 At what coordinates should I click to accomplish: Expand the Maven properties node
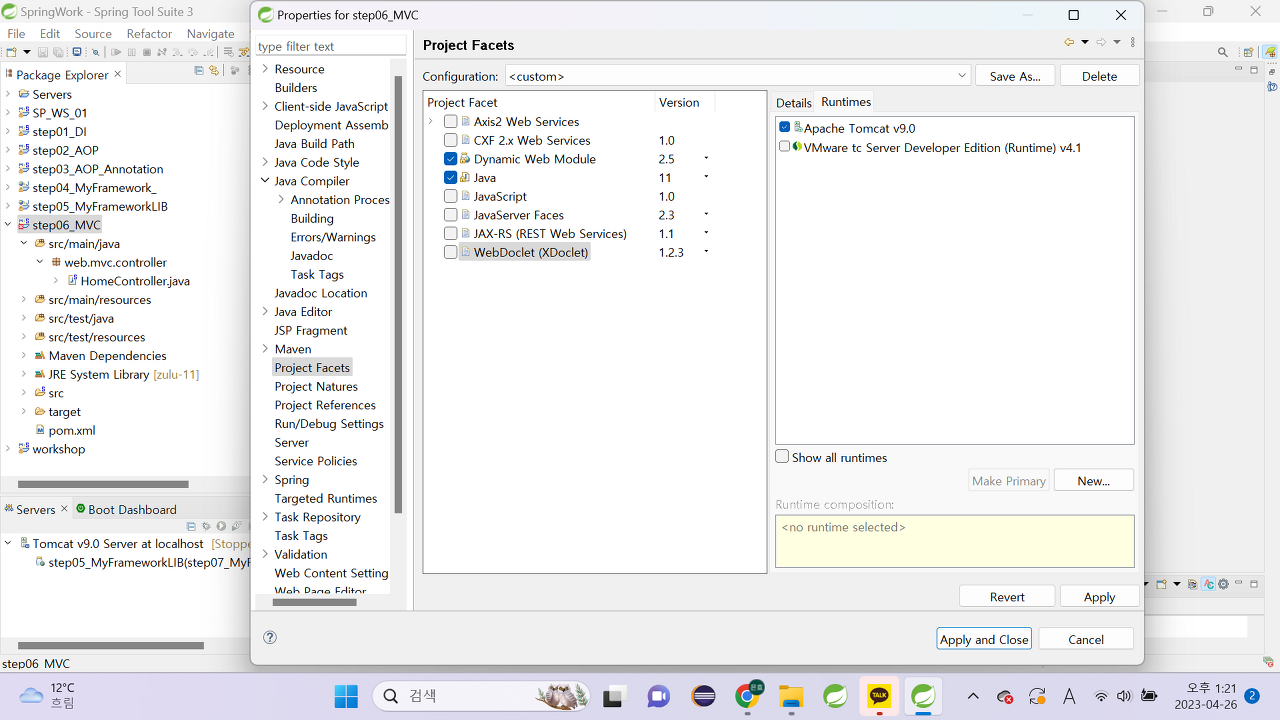click(x=265, y=349)
